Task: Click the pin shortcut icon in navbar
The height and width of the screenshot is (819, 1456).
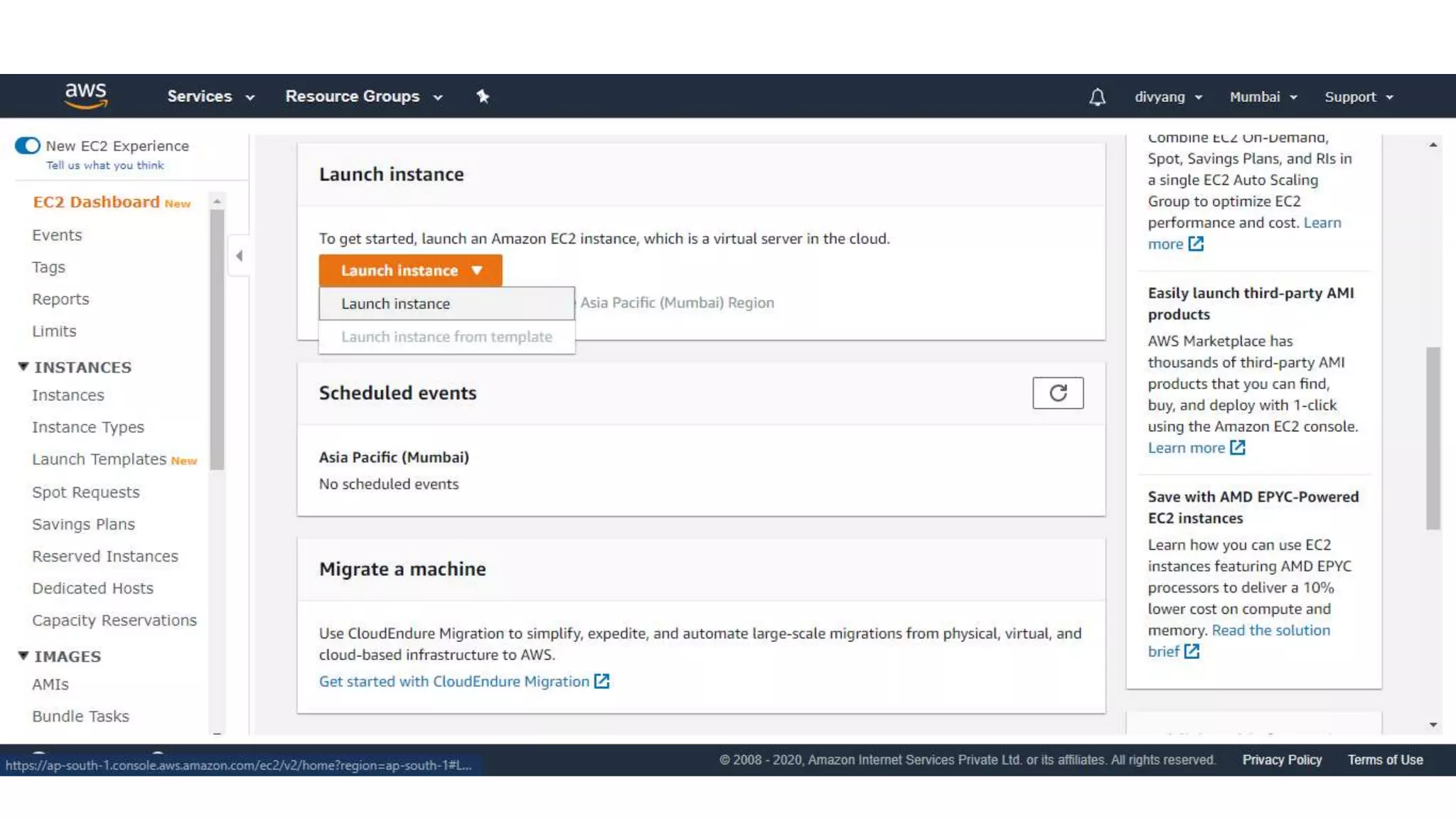Action: [483, 96]
